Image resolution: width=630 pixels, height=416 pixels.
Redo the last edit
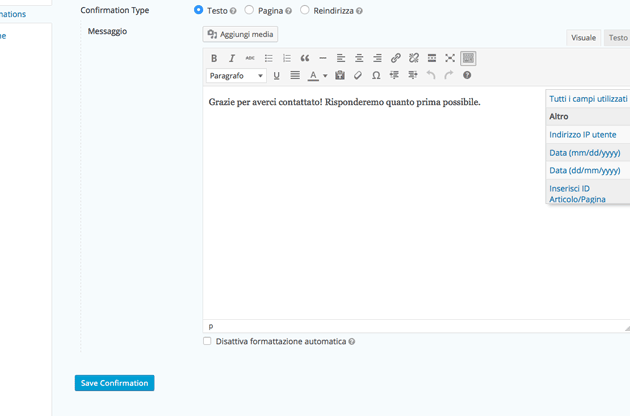[449, 76]
